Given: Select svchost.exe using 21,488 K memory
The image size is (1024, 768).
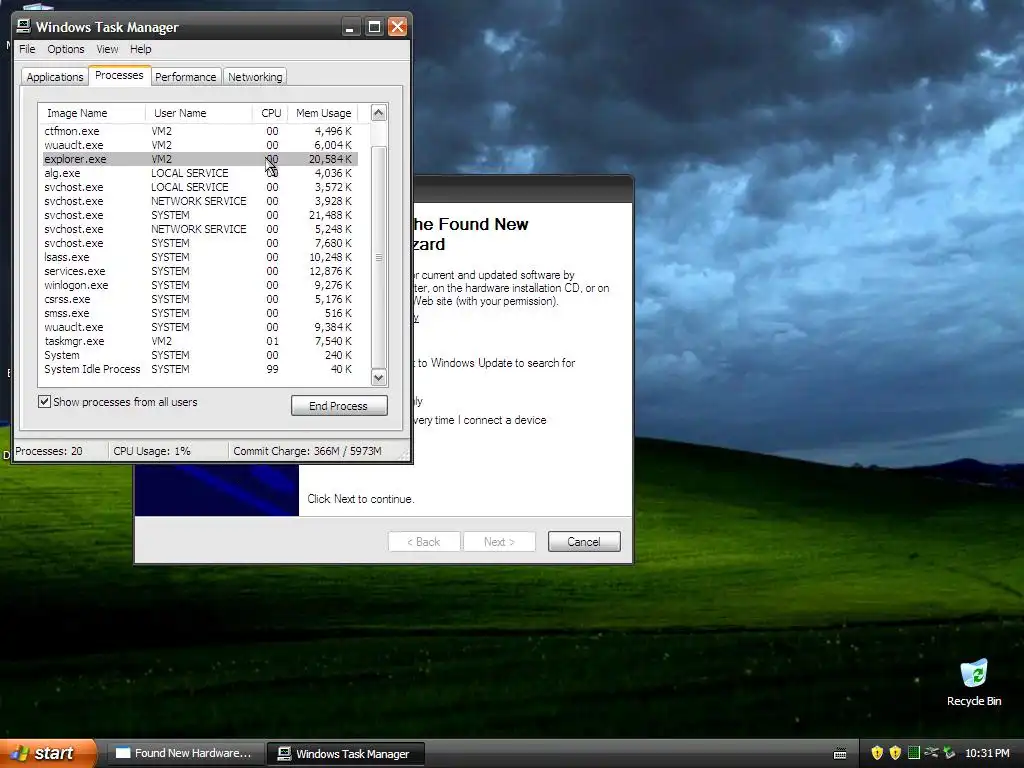Looking at the screenshot, I should (199, 216).
